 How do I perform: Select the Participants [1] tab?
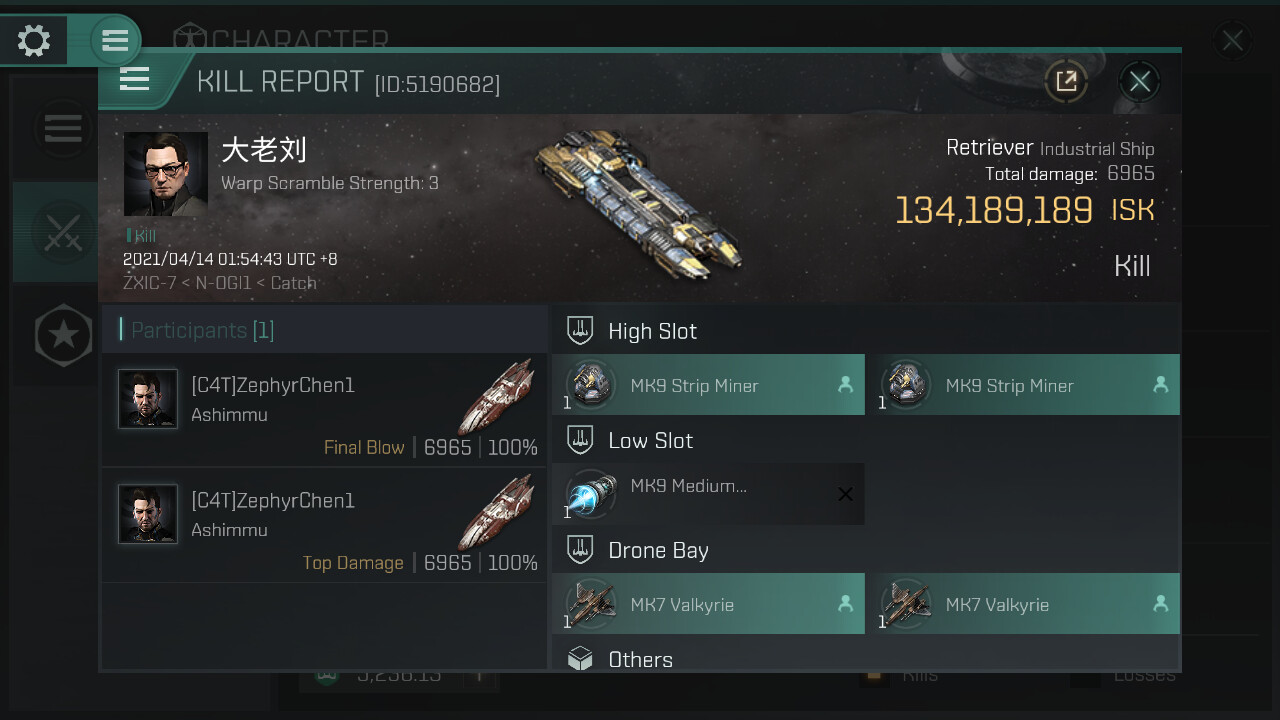click(x=203, y=330)
